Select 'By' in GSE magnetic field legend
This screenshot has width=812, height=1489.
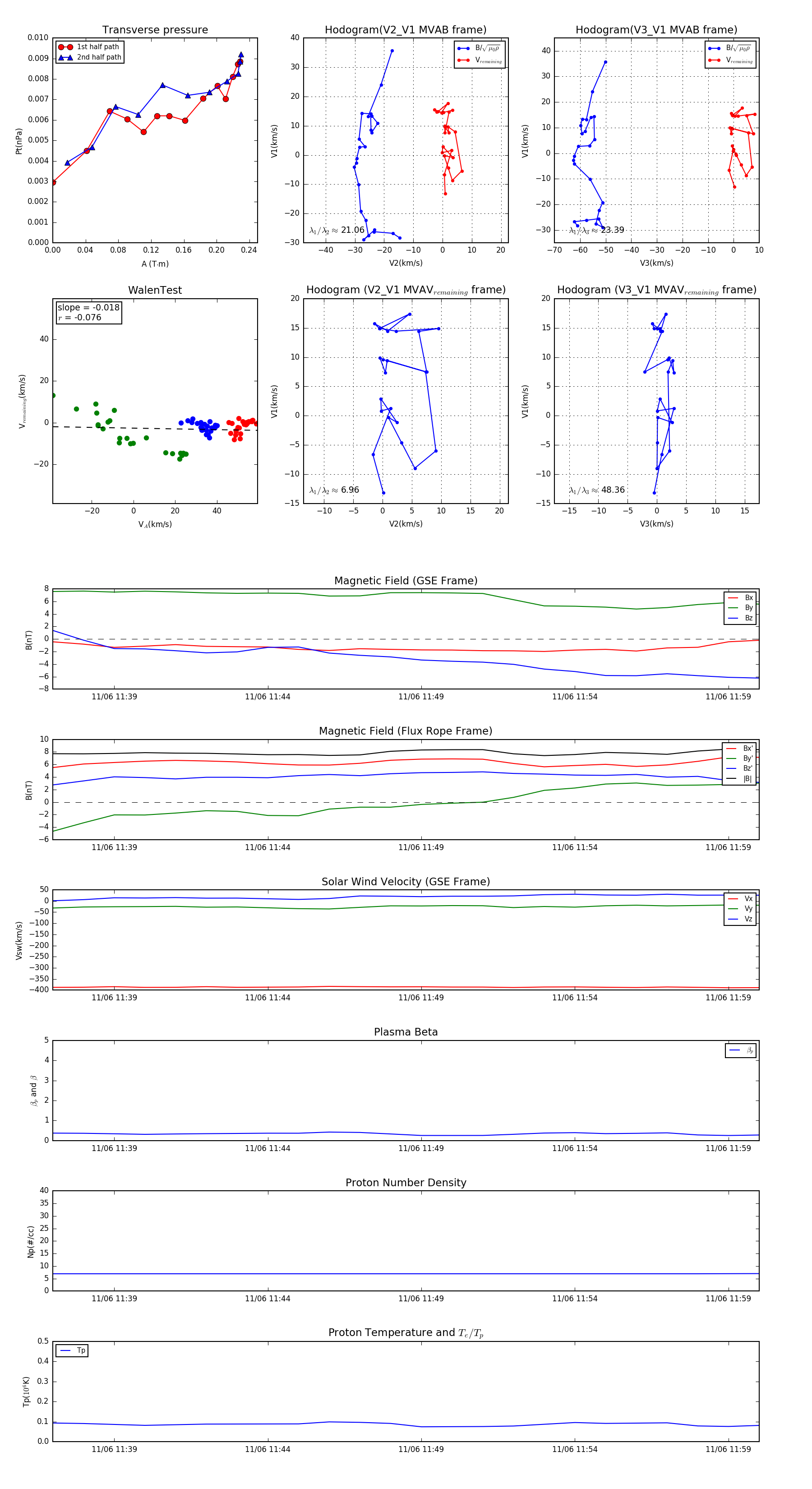point(740,608)
